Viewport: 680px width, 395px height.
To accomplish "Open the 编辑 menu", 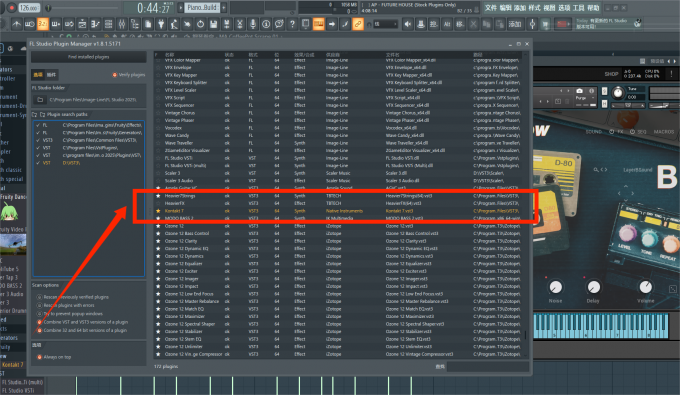I will click(x=505, y=8).
